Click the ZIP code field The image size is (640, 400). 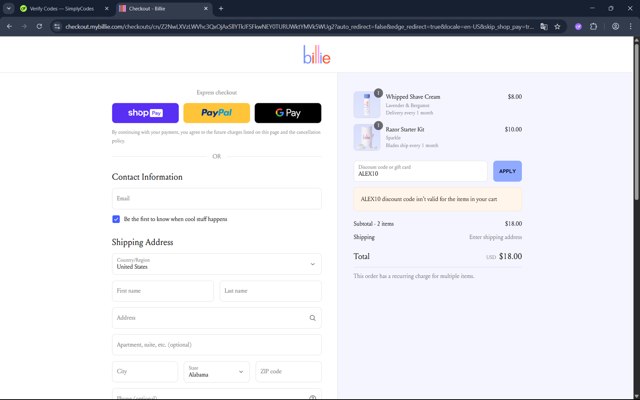coord(288,372)
